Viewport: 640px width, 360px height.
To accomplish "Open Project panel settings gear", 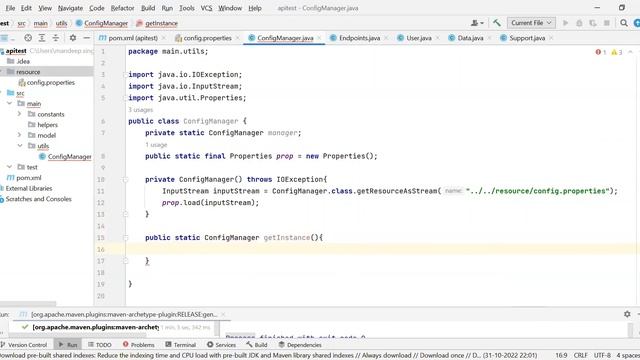I will (73, 38).
